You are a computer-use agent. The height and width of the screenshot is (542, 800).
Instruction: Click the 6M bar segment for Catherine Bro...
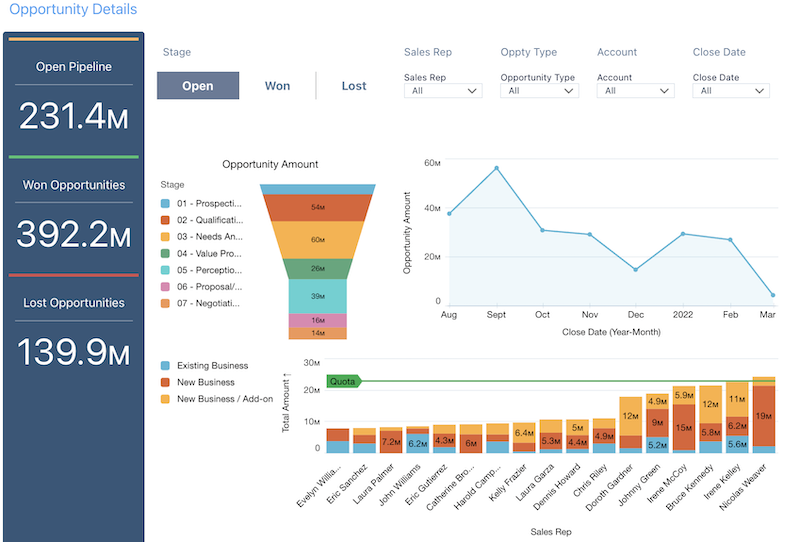[x=470, y=444]
